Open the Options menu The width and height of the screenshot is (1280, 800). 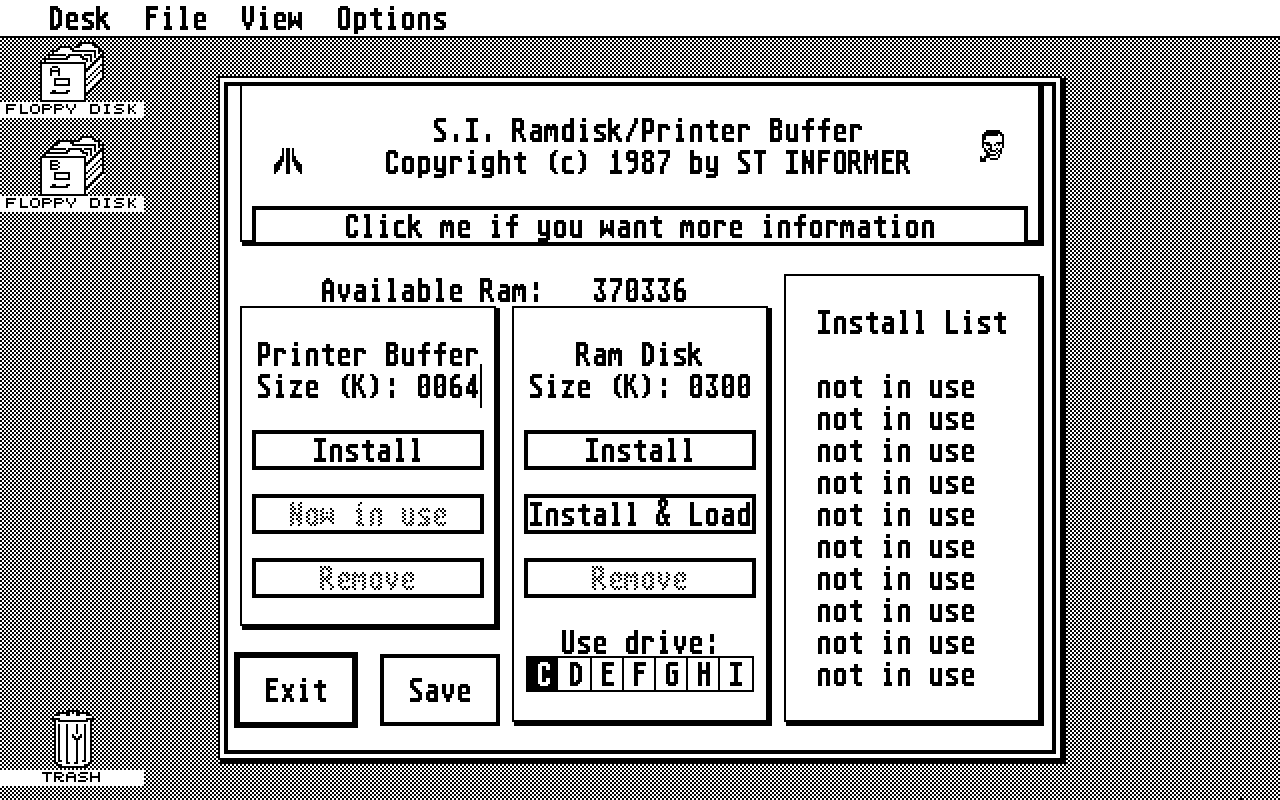[x=391, y=18]
